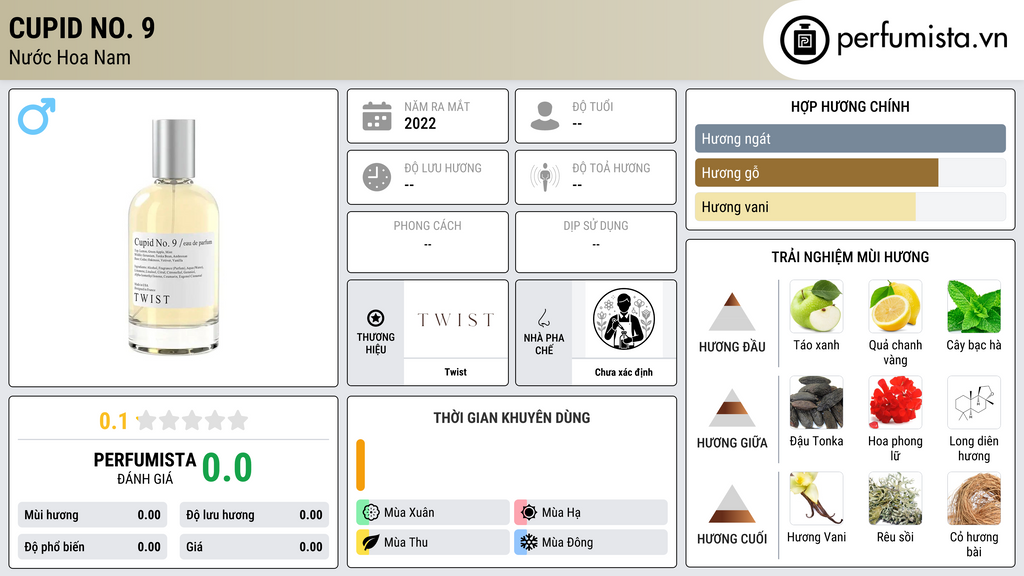Image resolution: width=1024 pixels, height=576 pixels.
Task: Select the Hương Vani vanilla note
Action: 816,498
